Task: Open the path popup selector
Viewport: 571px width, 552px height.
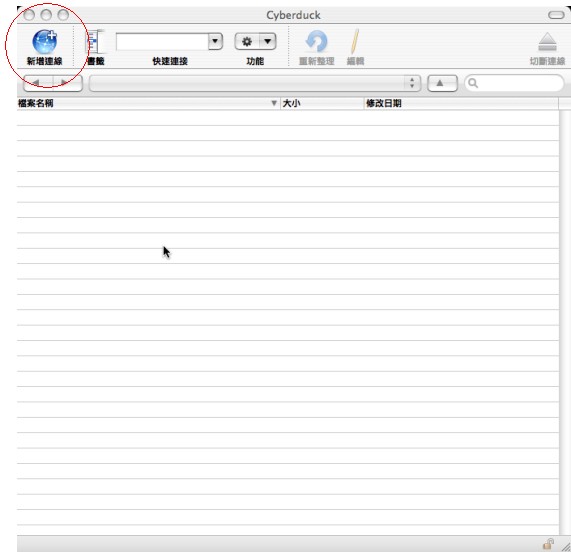Action: [255, 83]
